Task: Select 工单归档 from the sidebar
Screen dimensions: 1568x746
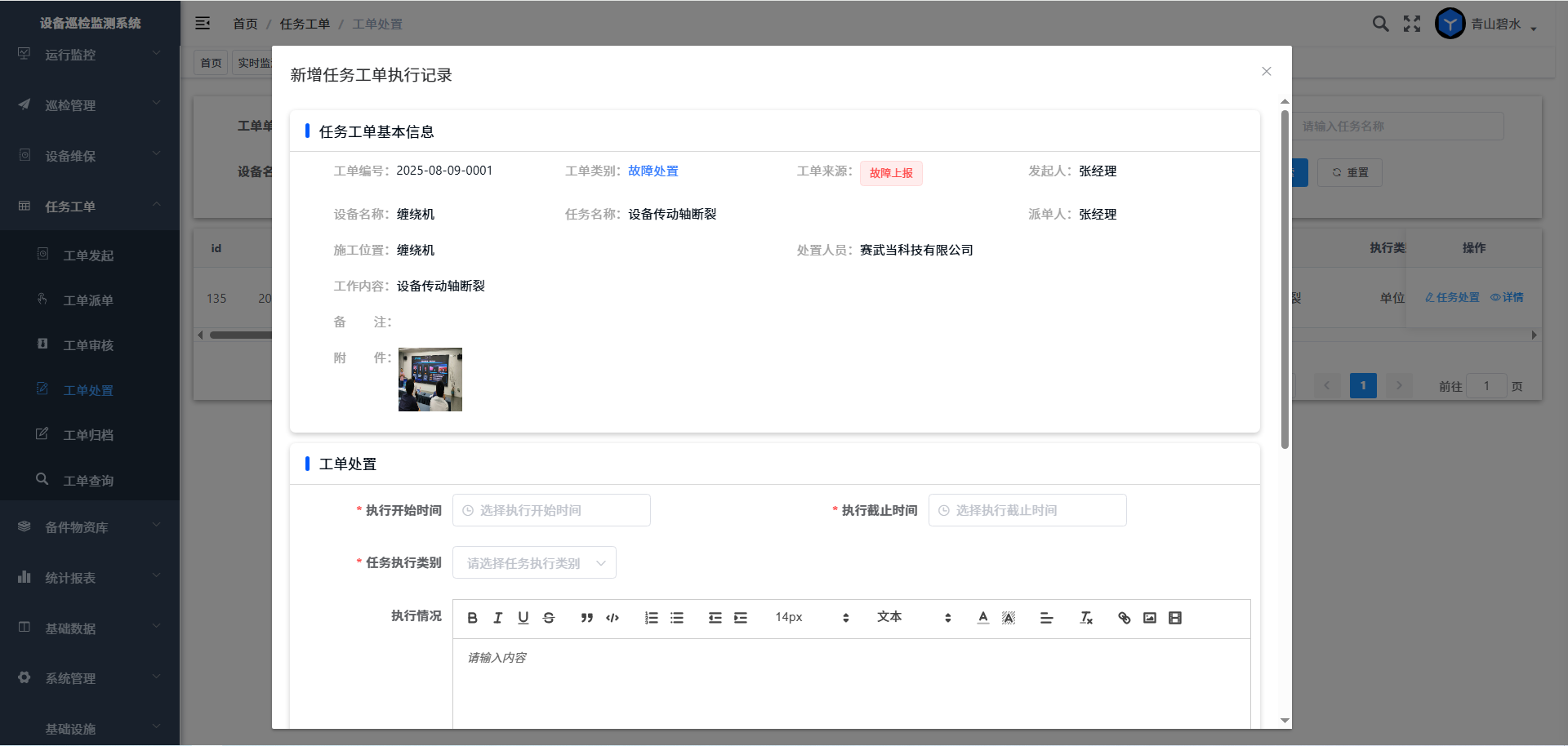Action: tap(88, 435)
